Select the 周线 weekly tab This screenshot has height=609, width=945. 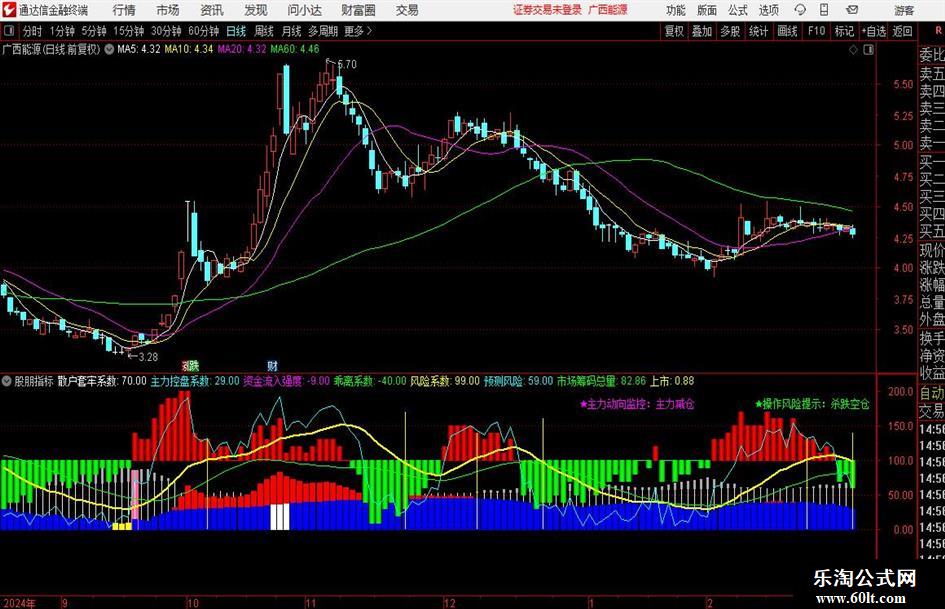point(264,31)
